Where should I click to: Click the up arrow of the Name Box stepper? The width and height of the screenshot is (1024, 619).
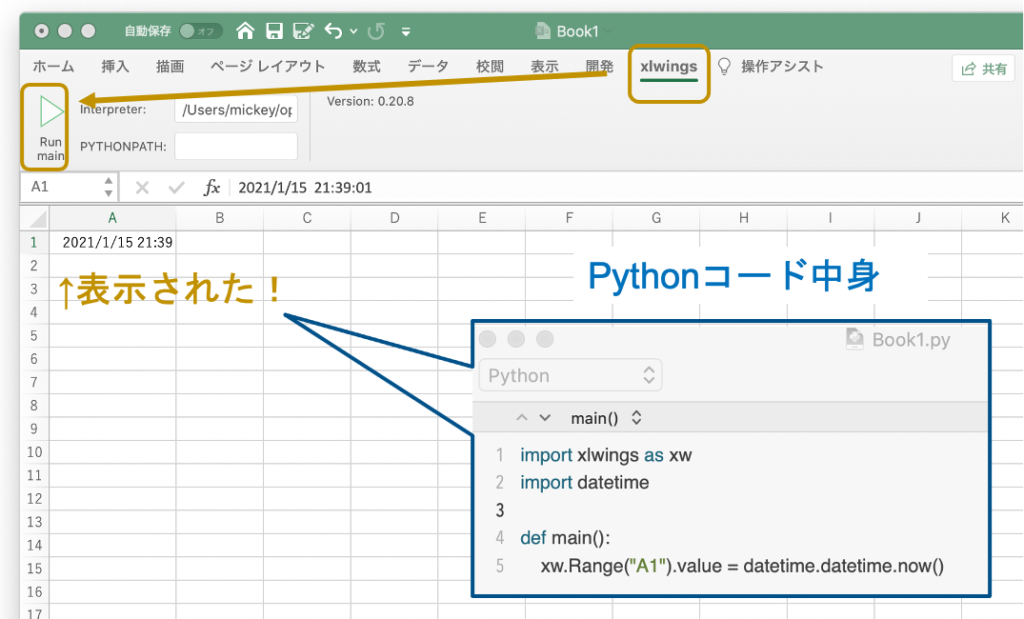pyautogui.click(x=108, y=182)
